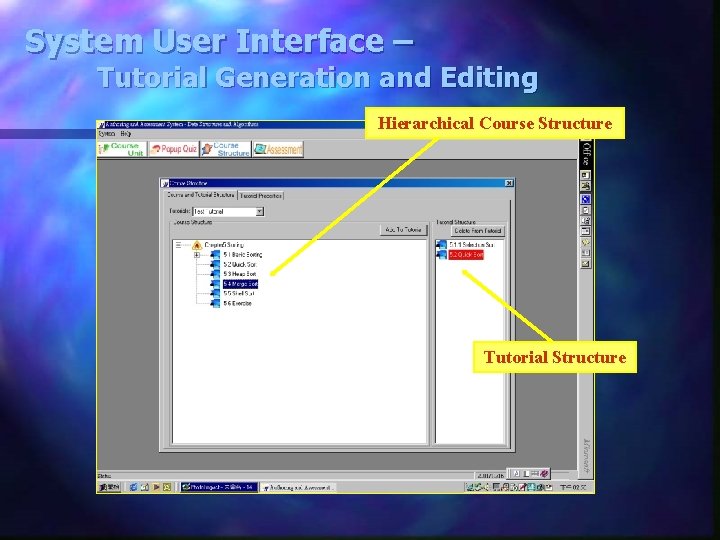The image size is (720, 540).
Task: Click the Test Tutorial field in Tutorials
Action: [x=224, y=211]
